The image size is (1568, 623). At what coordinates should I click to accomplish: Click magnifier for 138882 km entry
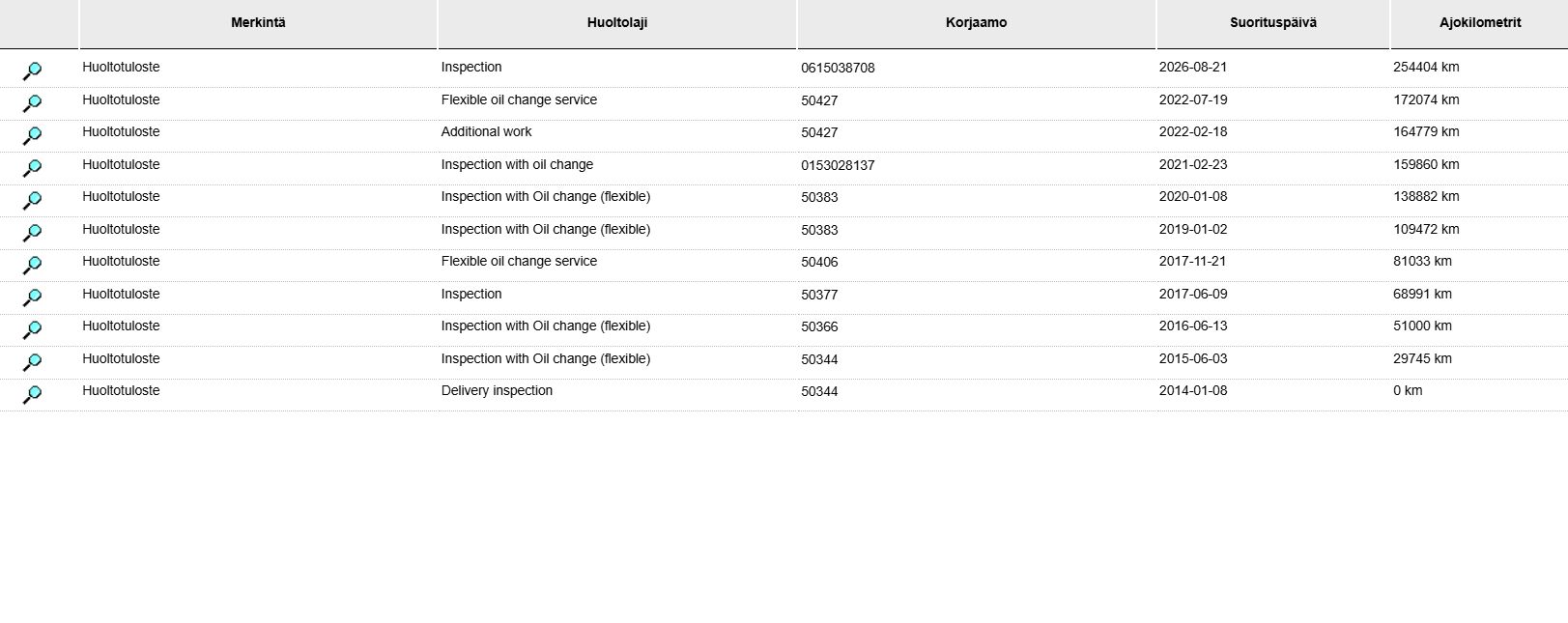point(32,201)
